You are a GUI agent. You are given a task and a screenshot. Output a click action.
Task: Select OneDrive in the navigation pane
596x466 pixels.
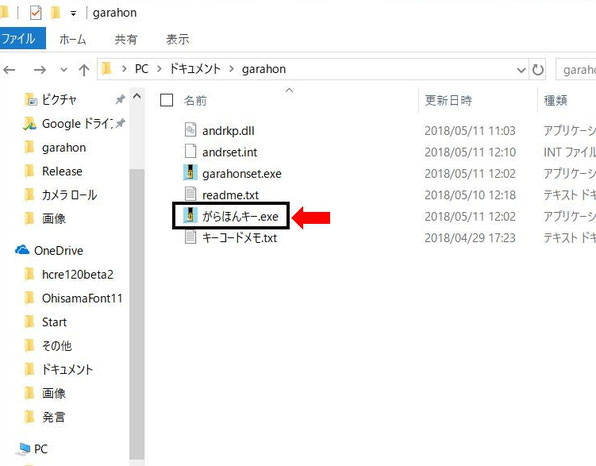pyautogui.click(x=59, y=250)
